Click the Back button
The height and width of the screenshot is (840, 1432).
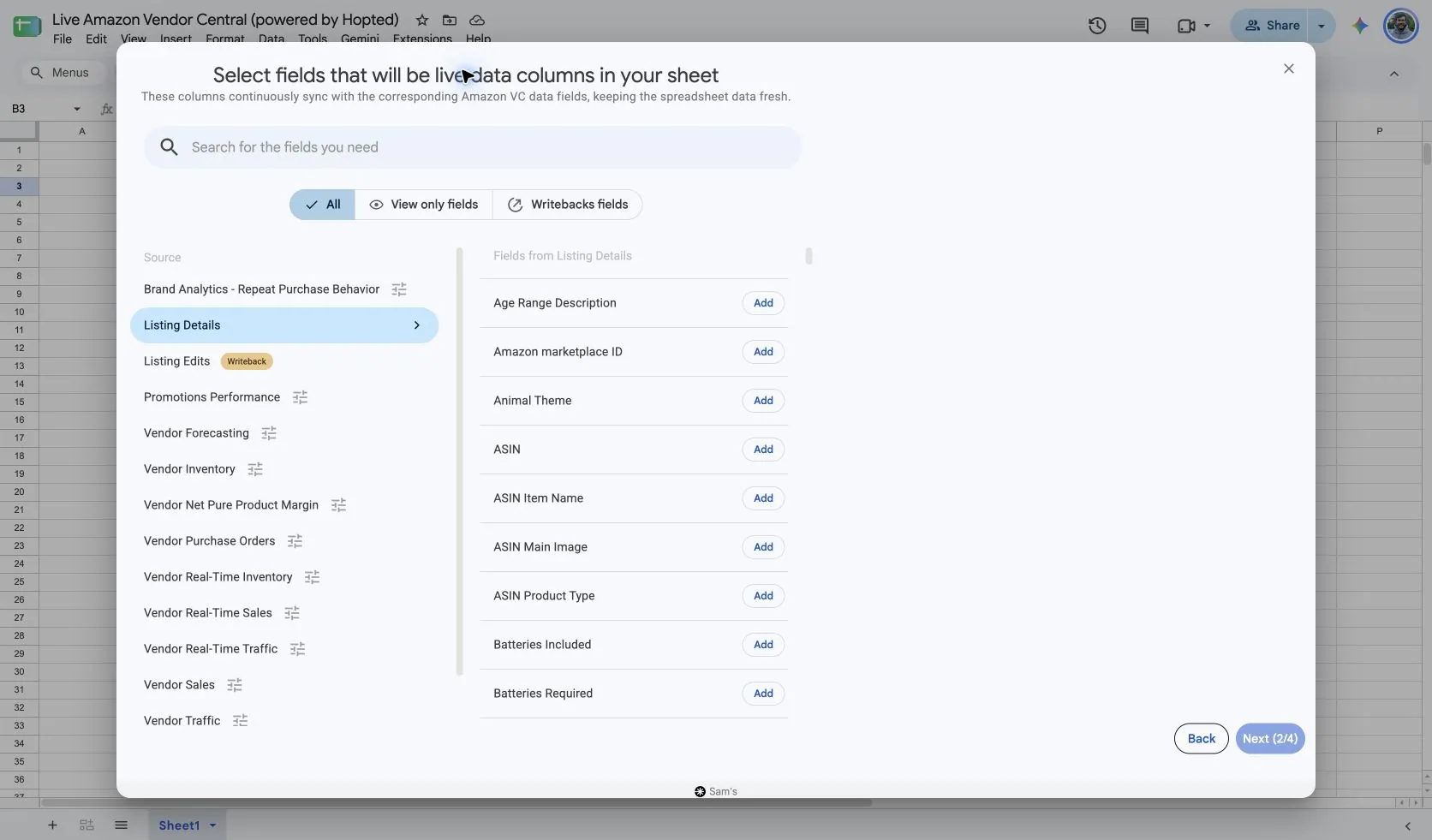(1201, 739)
